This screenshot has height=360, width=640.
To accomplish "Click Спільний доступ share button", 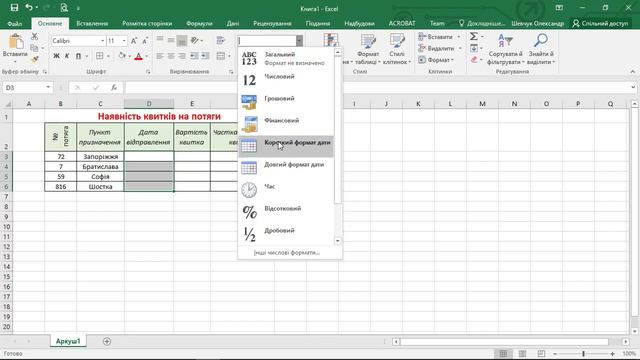I will point(600,24).
